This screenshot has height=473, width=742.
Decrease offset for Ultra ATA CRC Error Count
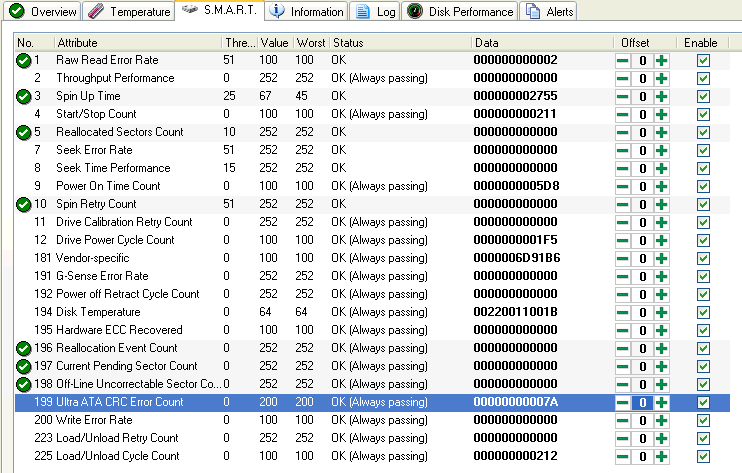pyautogui.click(x=623, y=403)
